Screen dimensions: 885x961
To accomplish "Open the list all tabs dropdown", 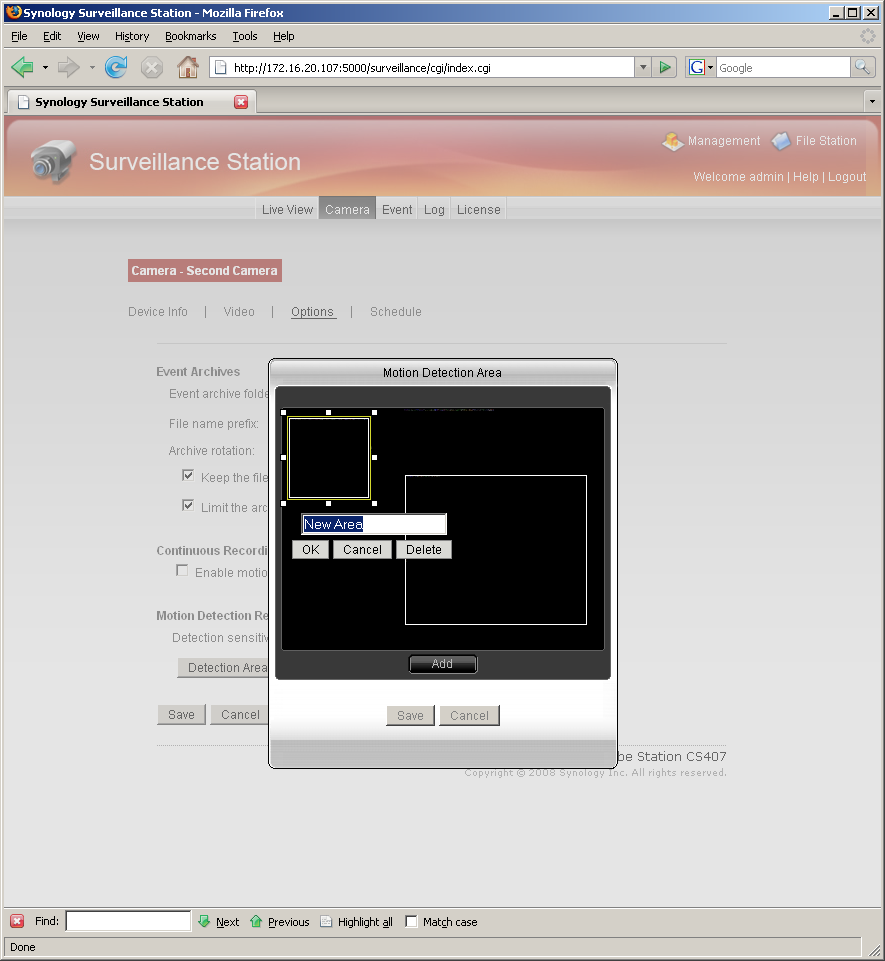I will [872, 101].
